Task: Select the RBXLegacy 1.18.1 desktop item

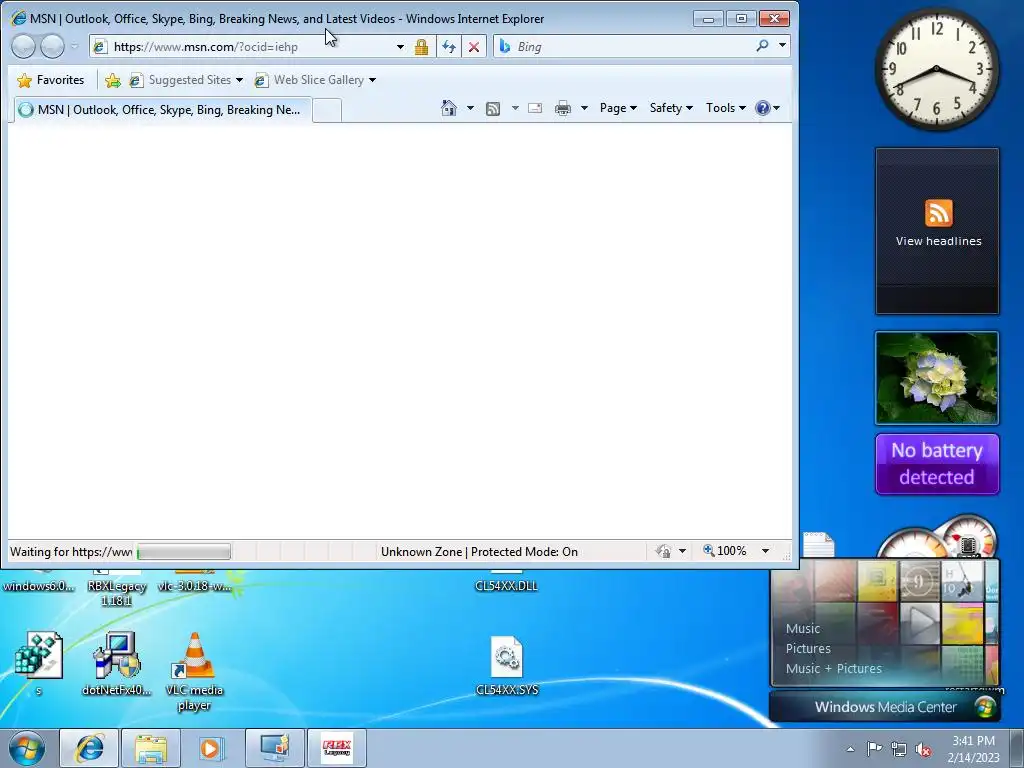Action: (116, 588)
